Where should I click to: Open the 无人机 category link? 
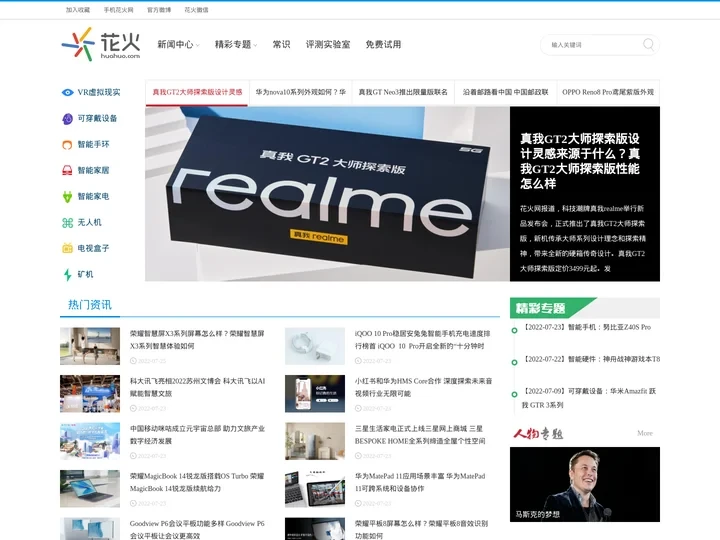click(90, 223)
